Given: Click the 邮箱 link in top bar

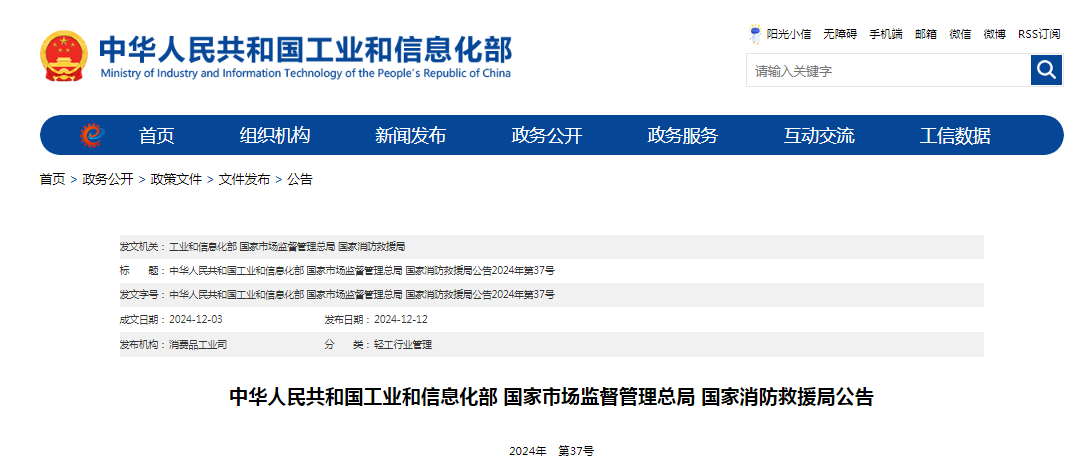Looking at the screenshot, I should point(926,34).
